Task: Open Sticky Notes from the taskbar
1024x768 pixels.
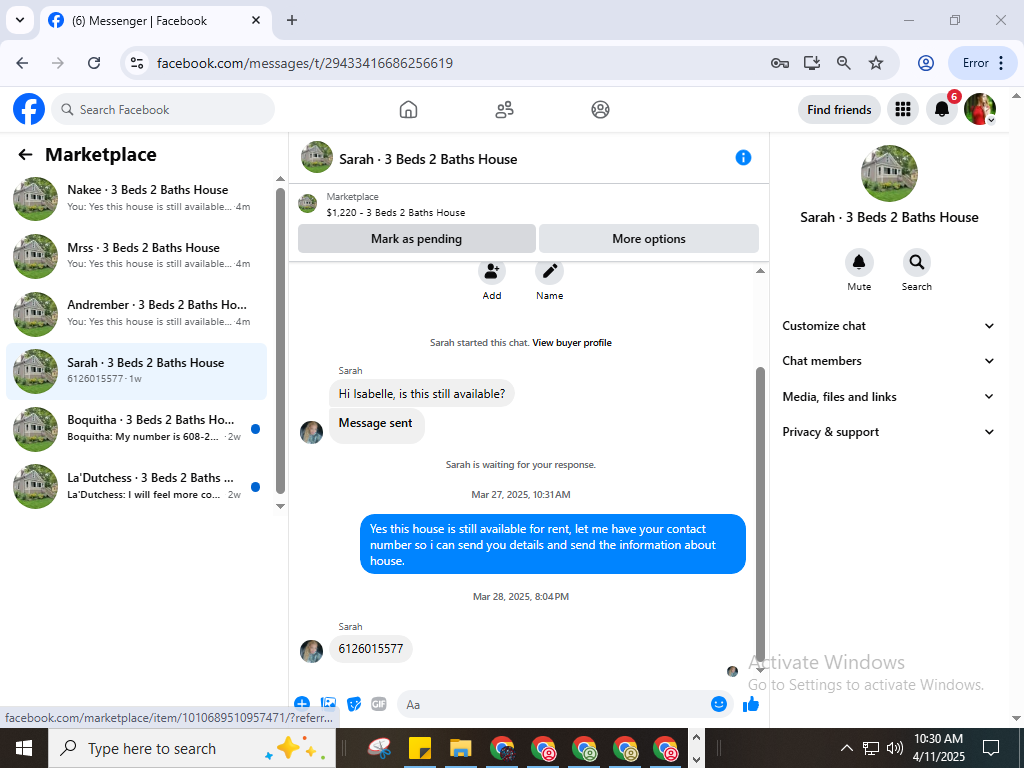Action: [x=419, y=748]
